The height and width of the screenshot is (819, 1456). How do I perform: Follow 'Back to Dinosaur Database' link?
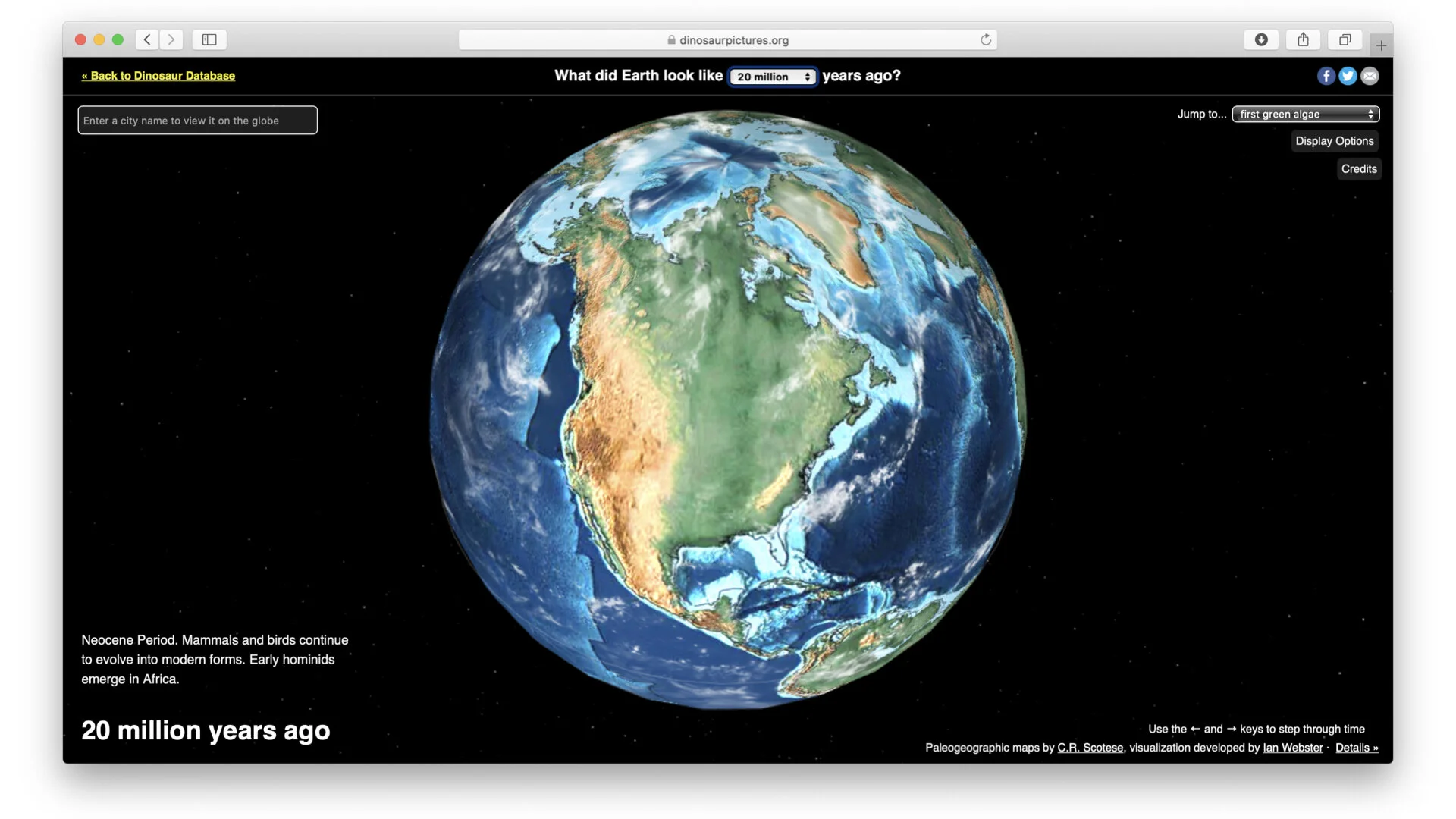[x=158, y=76]
